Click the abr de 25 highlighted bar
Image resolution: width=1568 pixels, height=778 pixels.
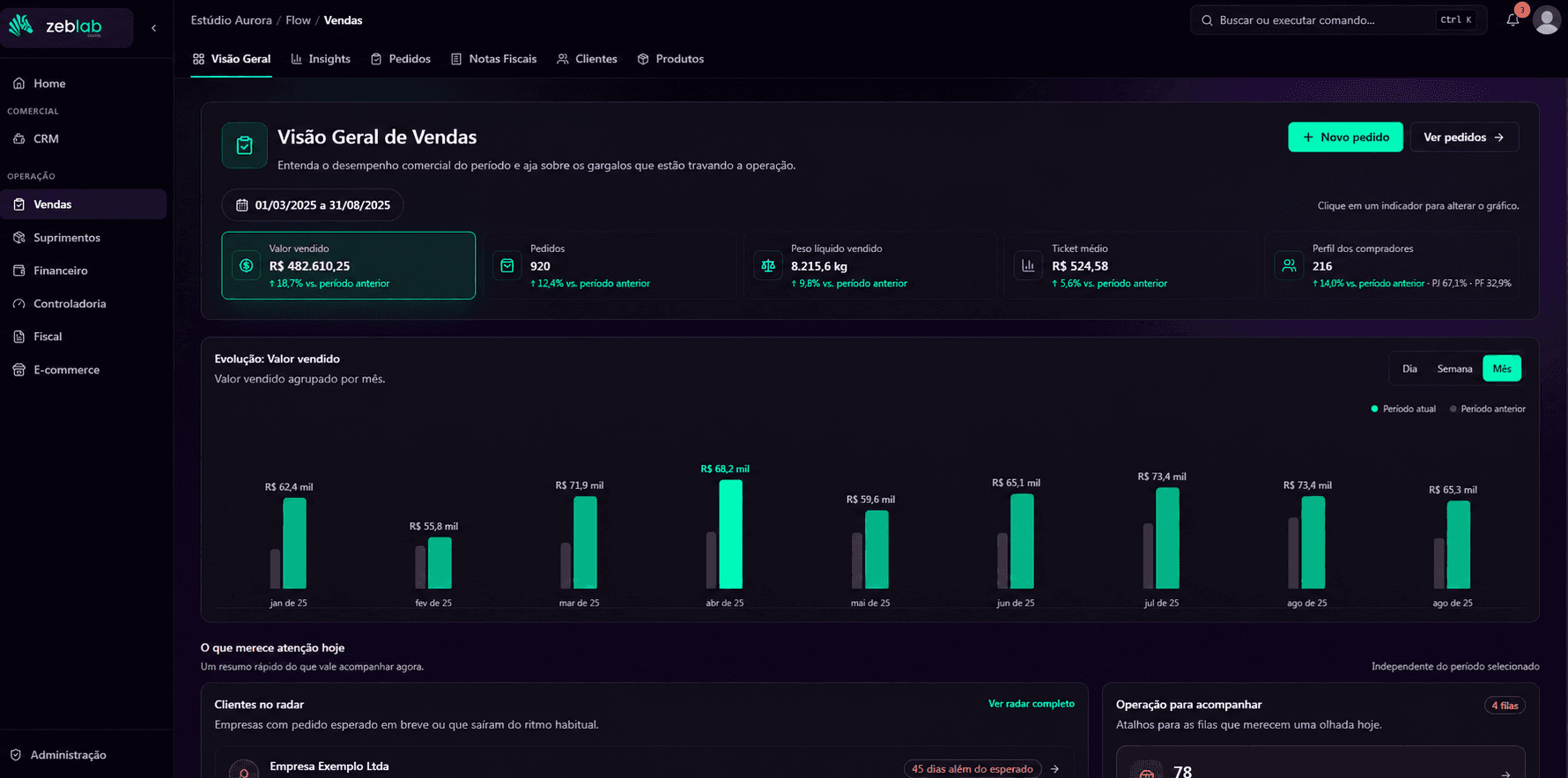(x=730, y=534)
